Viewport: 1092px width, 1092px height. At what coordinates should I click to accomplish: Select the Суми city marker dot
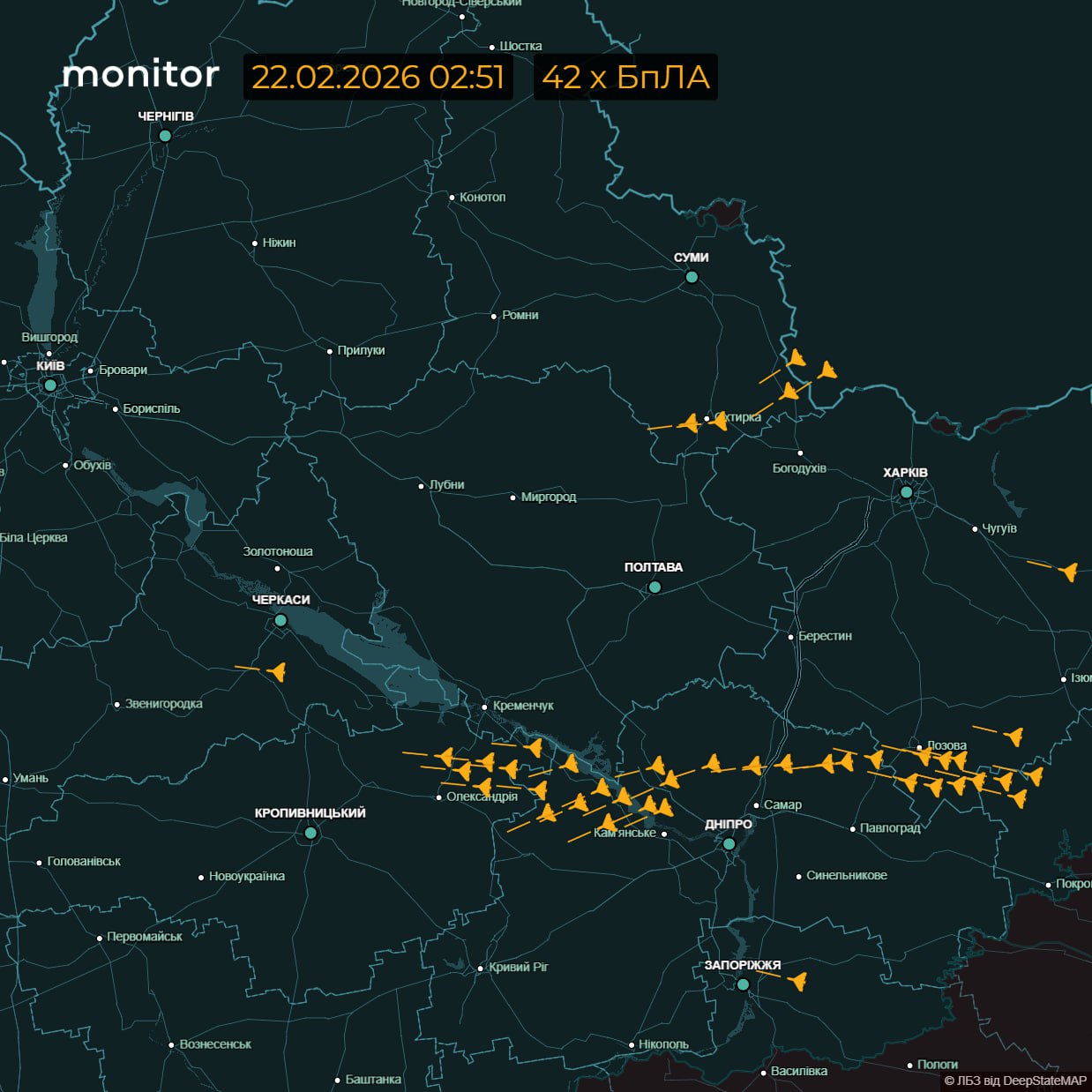point(692,277)
